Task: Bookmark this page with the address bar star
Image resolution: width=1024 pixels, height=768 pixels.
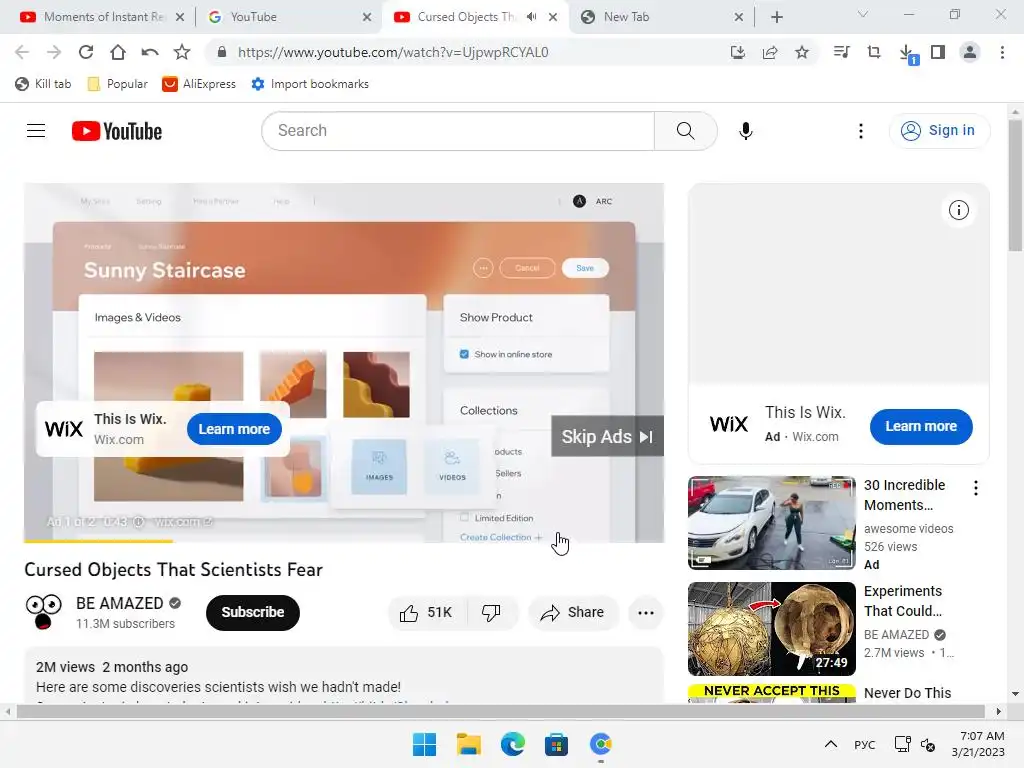Action: [x=802, y=52]
